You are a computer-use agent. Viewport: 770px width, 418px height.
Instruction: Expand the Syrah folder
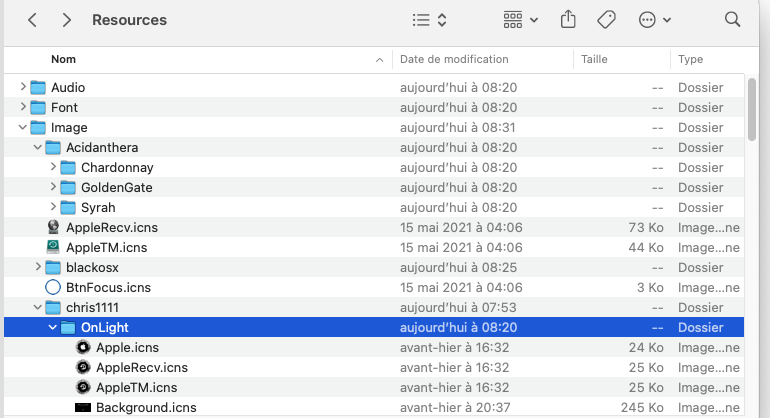click(53, 207)
